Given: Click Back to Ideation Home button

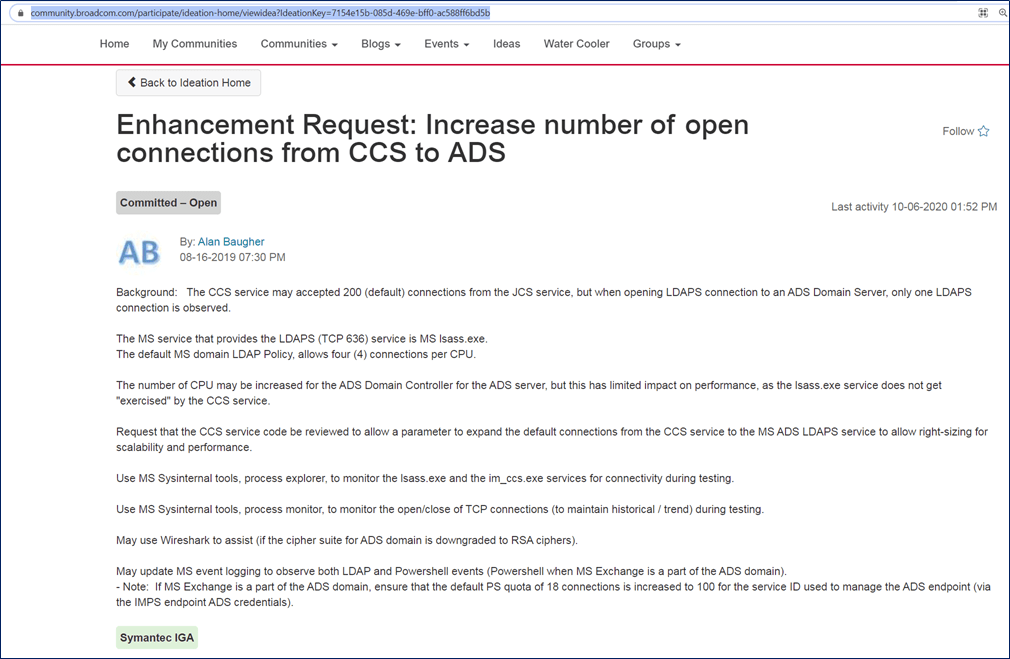Looking at the screenshot, I should [x=189, y=83].
